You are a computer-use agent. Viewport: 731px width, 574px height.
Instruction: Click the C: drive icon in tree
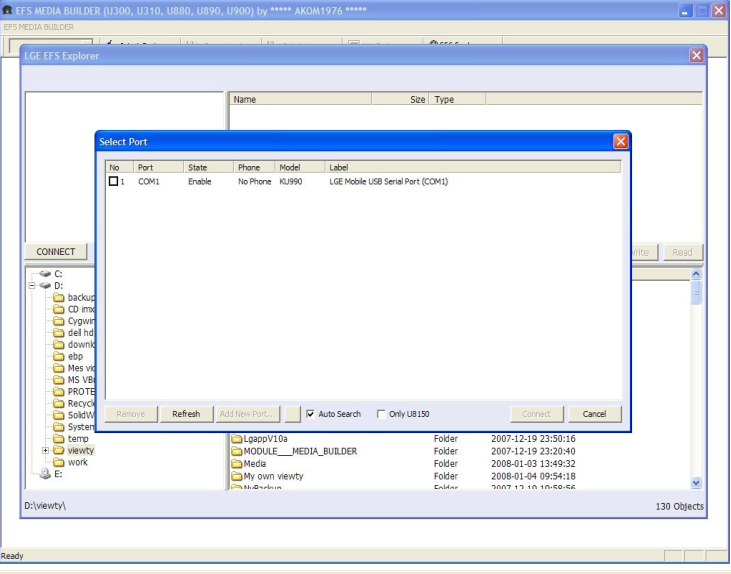tap(45, 273)
